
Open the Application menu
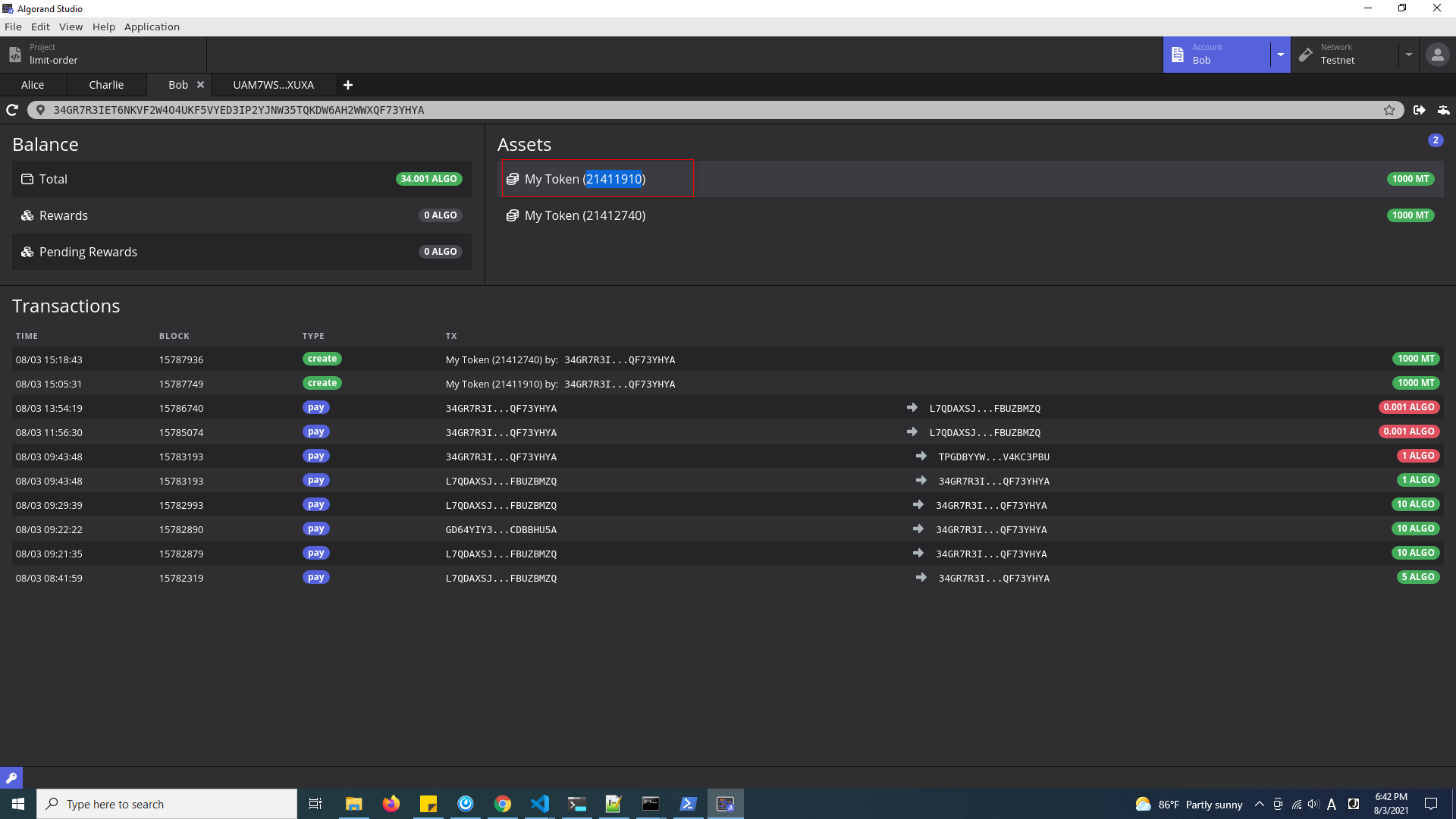point(152,27)
